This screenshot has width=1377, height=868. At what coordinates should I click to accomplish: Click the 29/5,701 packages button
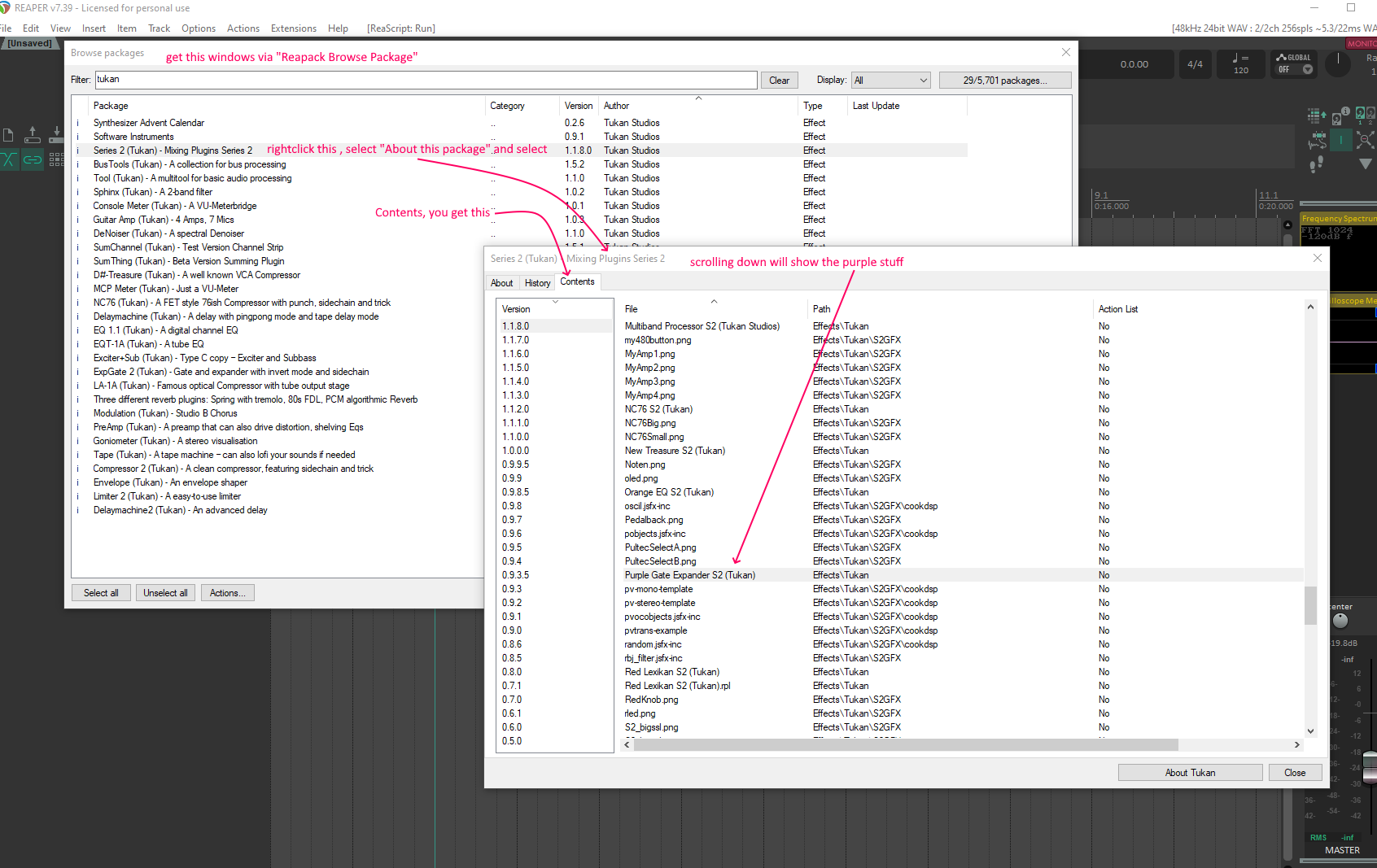click(1005, 81)
